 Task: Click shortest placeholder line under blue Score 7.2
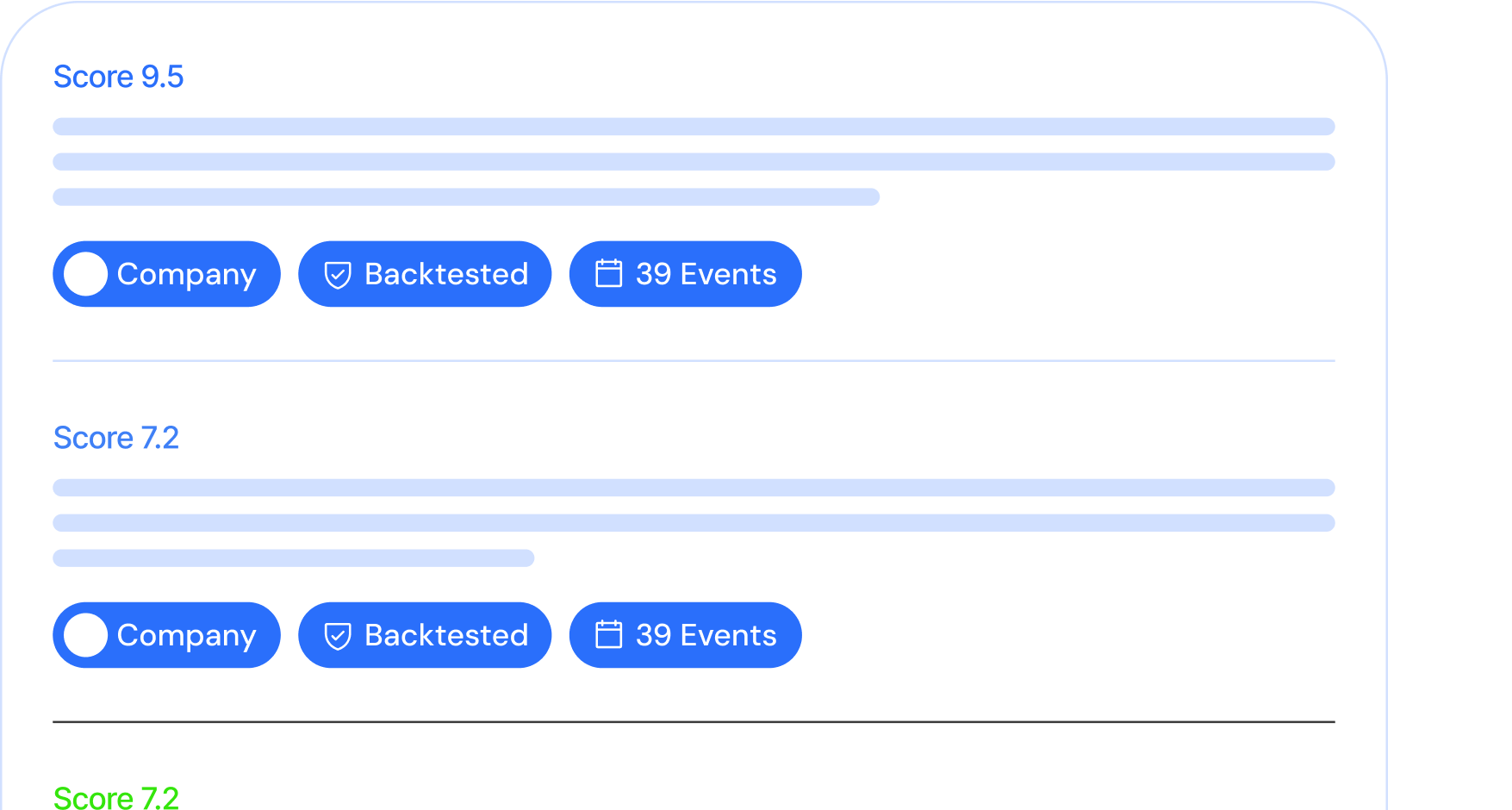[x=294, y=558]
